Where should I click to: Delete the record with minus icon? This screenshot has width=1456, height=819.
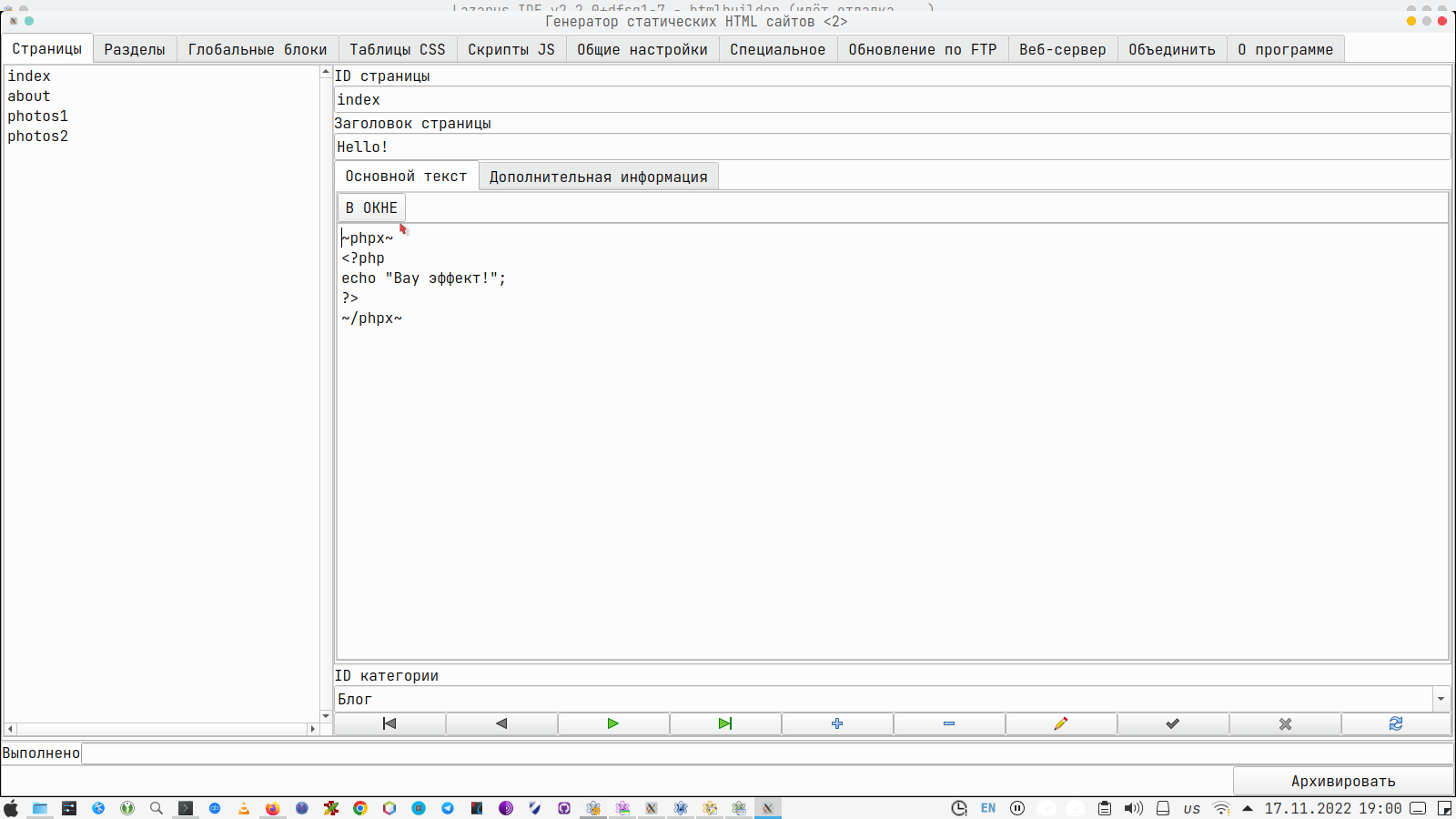coord(949,723)
